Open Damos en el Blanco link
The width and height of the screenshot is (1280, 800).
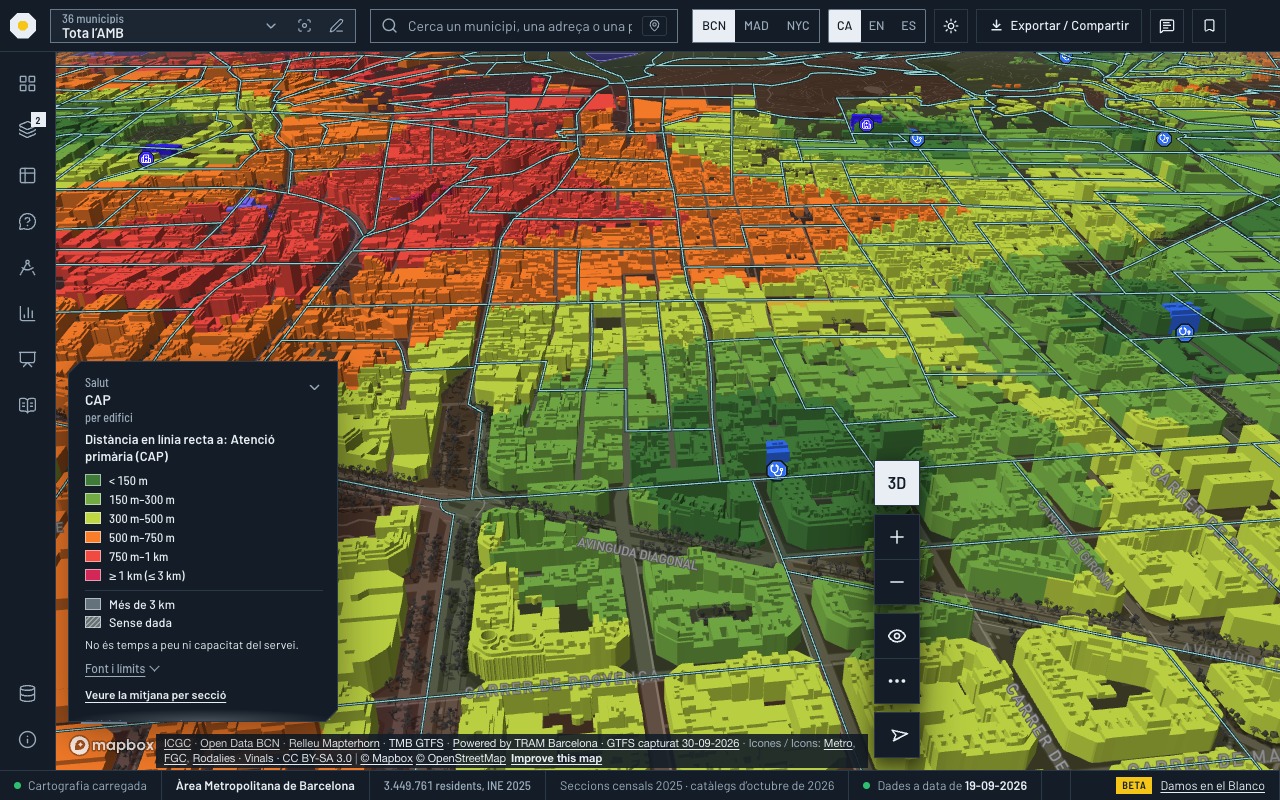[x=1212, y=786]
